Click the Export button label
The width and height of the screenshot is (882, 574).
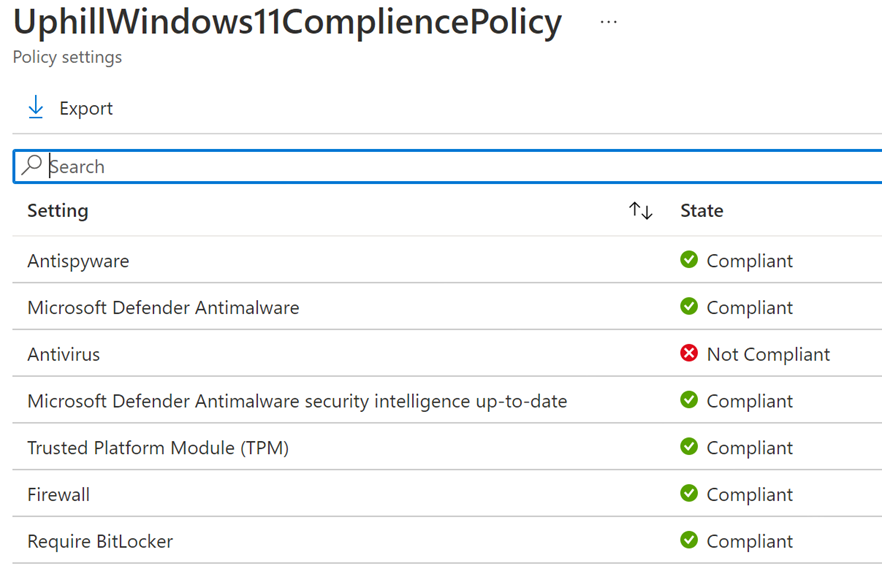tap(86, 109)
